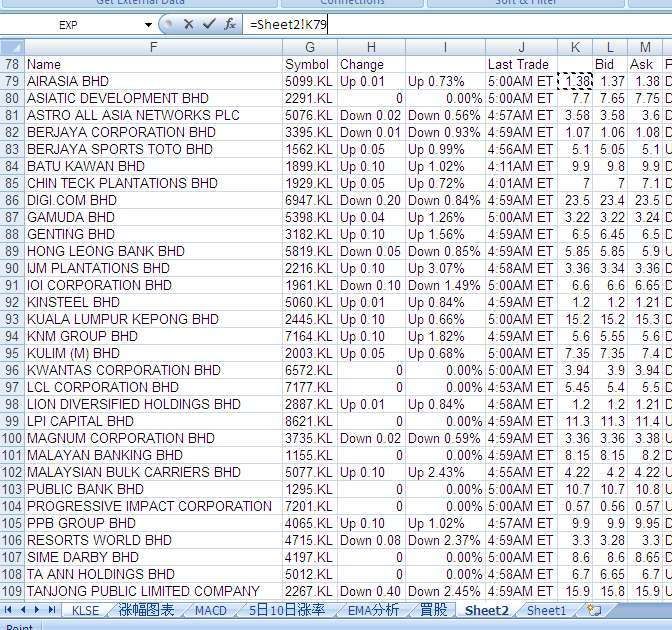The height and width of the screenshot is (630, 672).
Task: Confirm the formula with the checkmark icon
Action: [209, 24]
